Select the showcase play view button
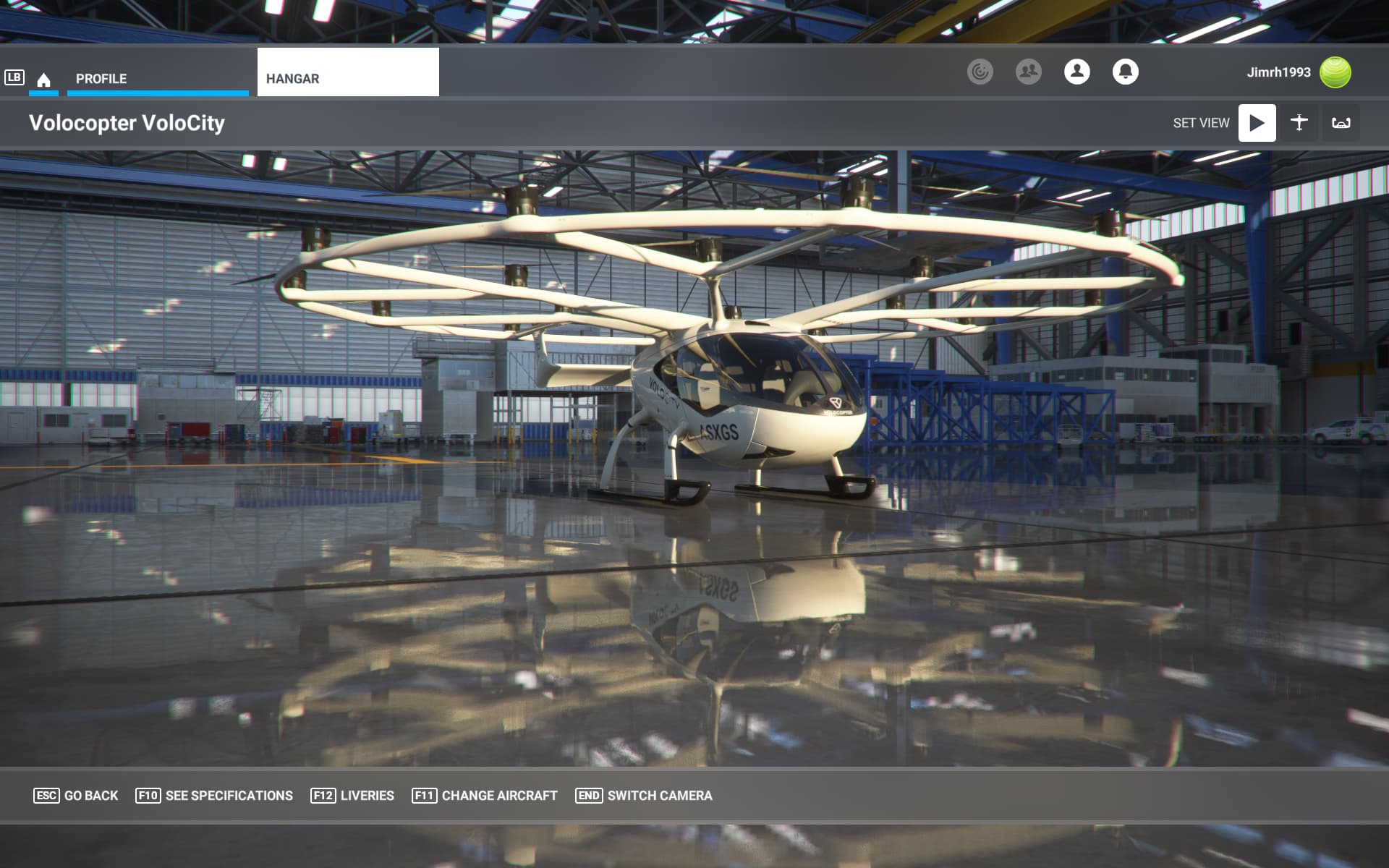 click(x=1257, y=123)
